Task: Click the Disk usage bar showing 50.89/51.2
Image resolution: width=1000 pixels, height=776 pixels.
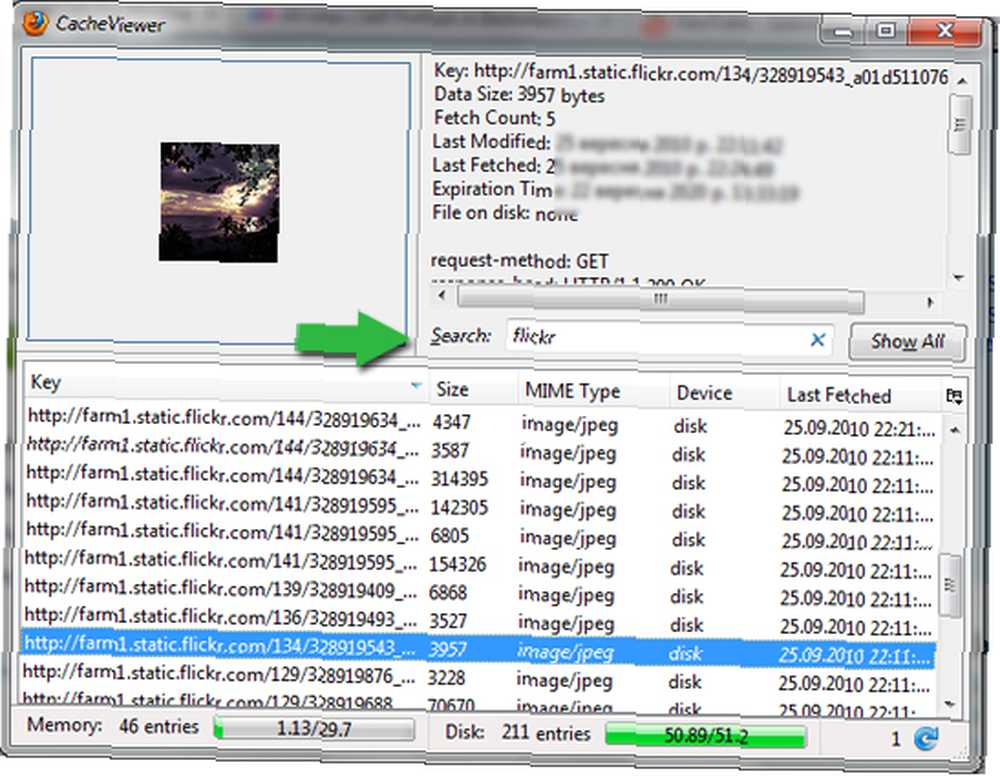Action: coord(705,735)
